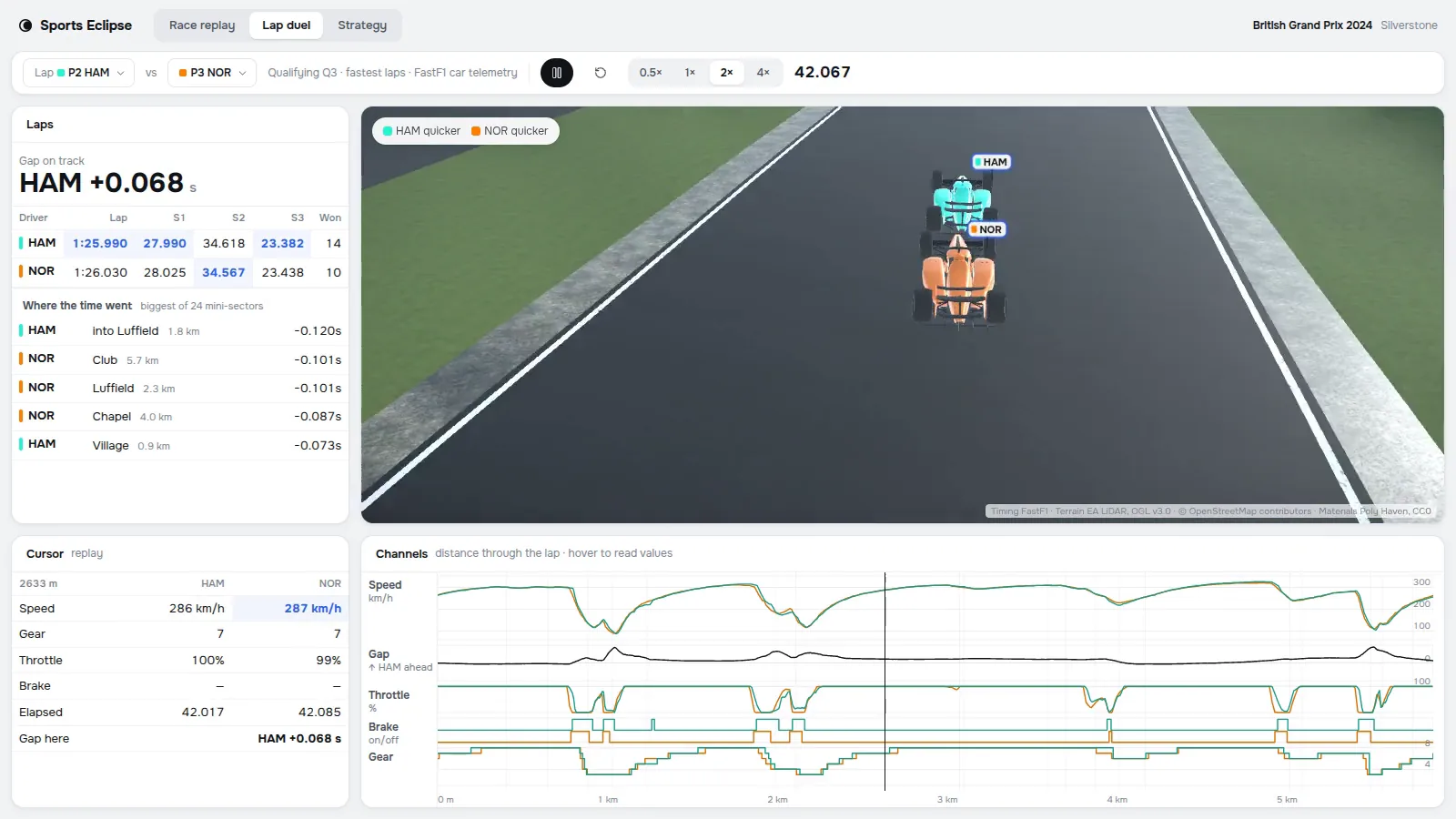Select the 'Village' mini-sector row

click(180, 445)
